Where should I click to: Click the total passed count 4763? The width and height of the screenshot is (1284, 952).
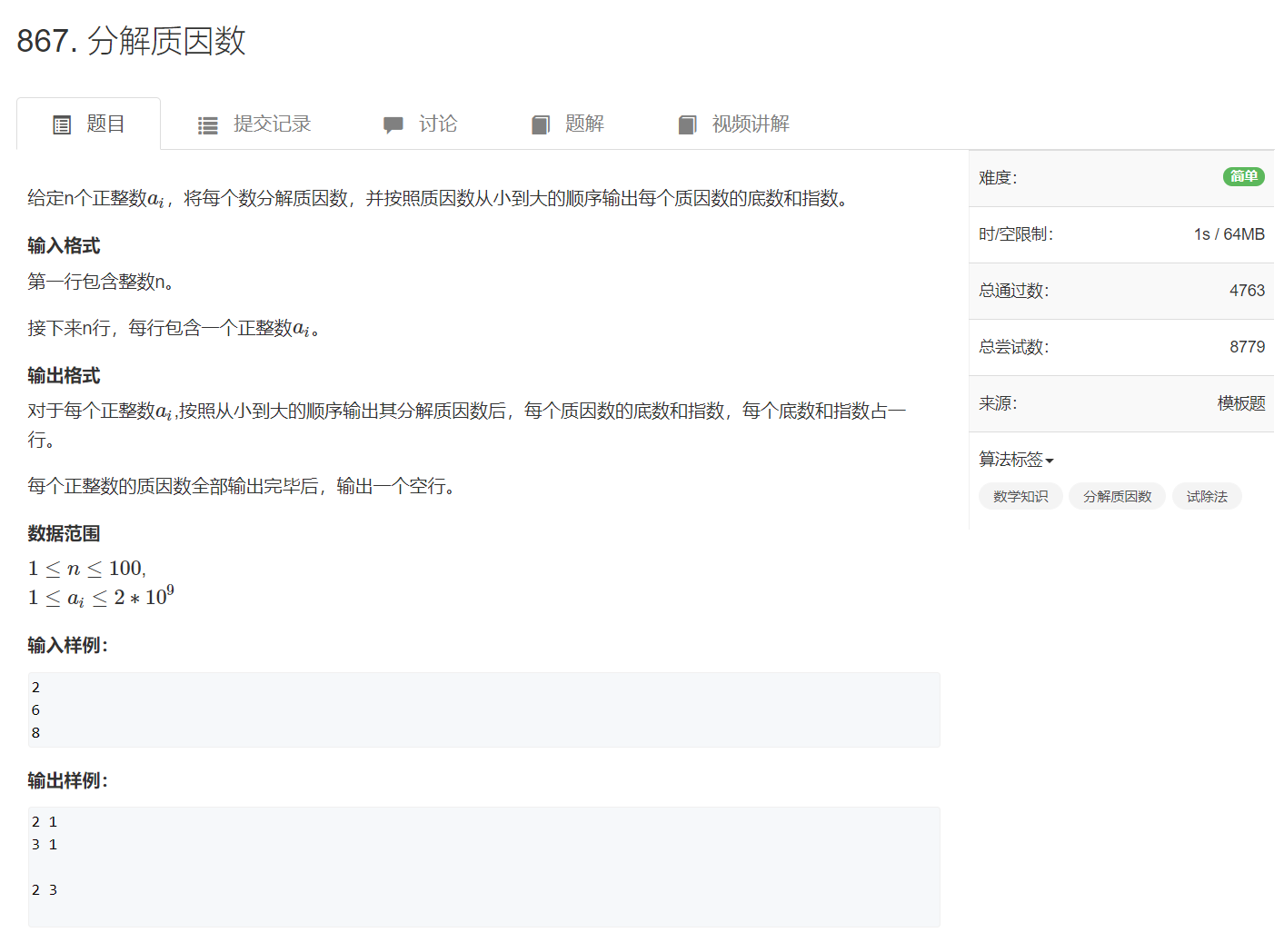[1247, 291]
